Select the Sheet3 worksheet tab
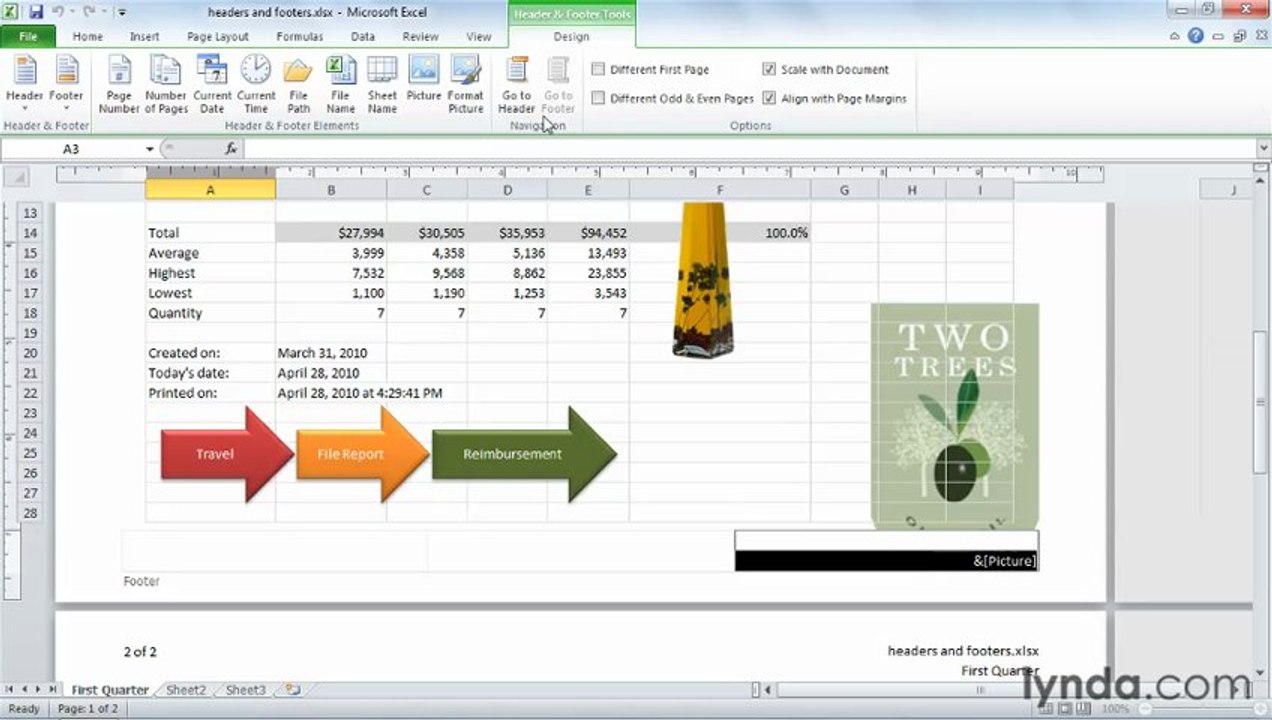 [246, 690]
